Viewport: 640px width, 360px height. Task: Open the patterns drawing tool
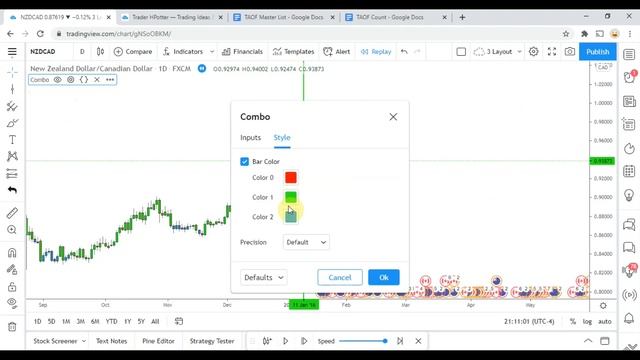(12, 156)
